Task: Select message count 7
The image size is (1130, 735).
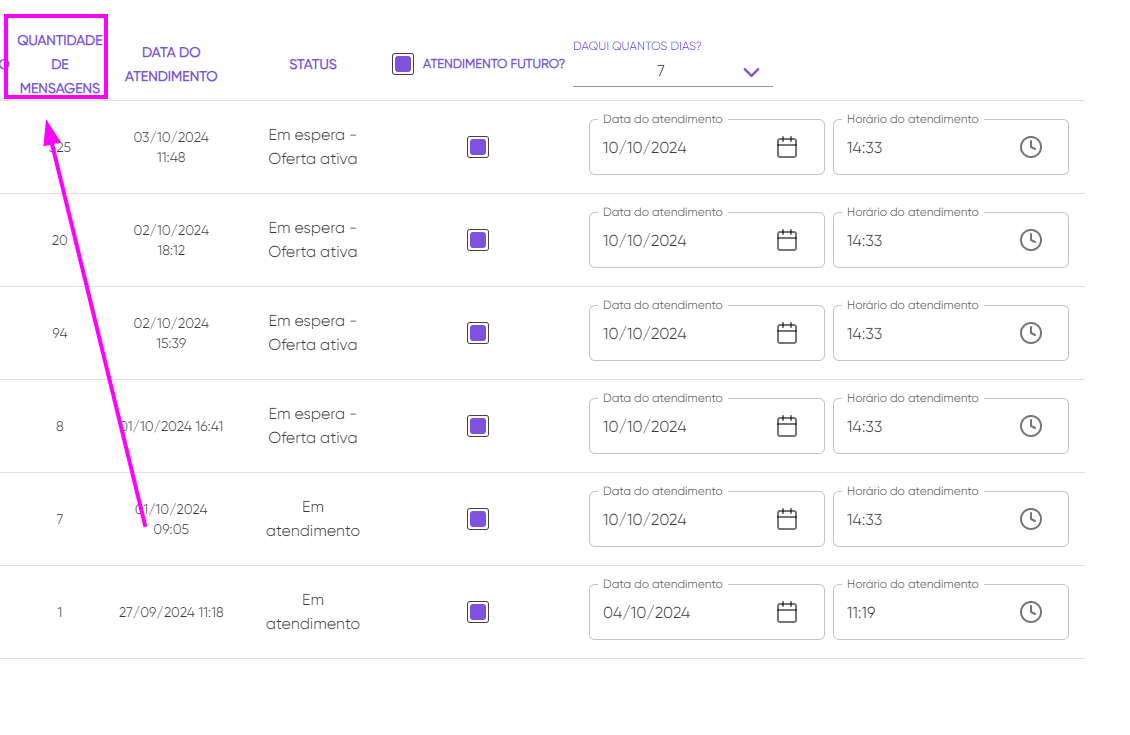Action: tap(60, 519)
